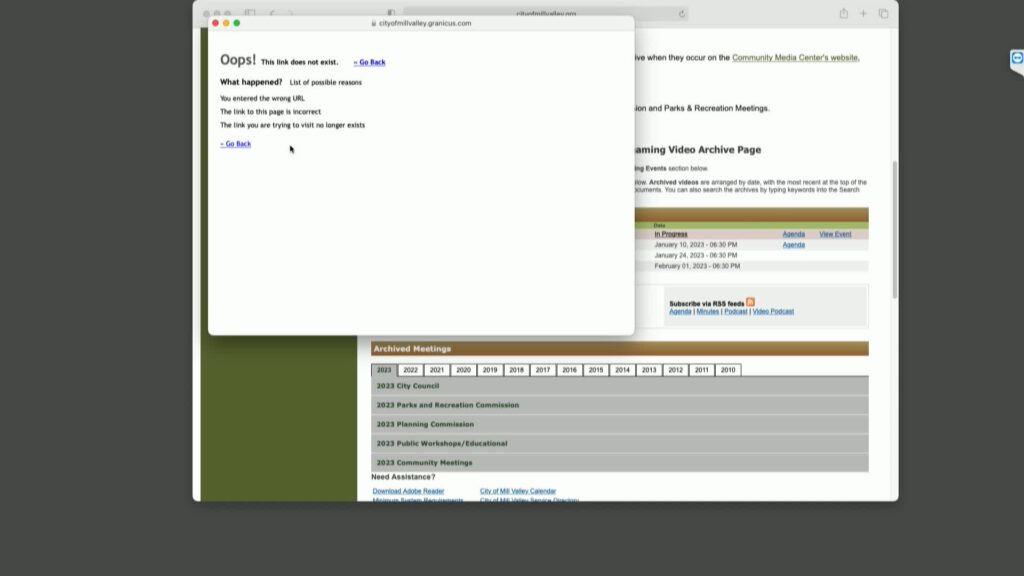Select the 2010 archive tab
This screenshot has height=576, width=1024.
tap(728, 370)
